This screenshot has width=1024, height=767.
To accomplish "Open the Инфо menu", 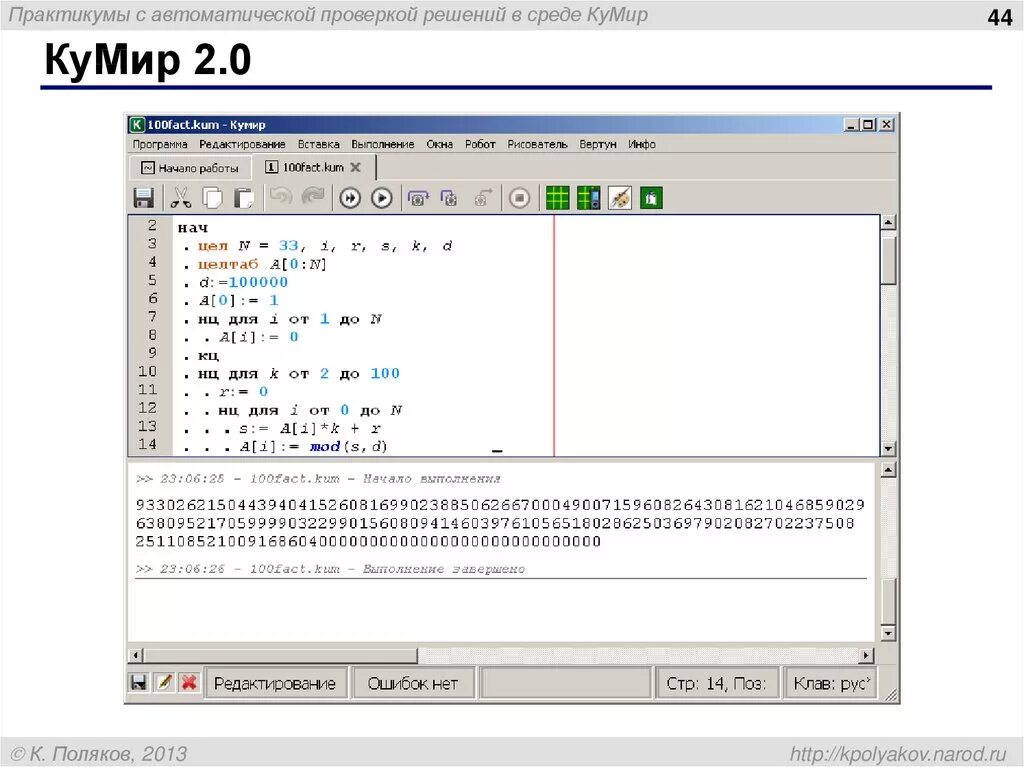I will point(642,144).
